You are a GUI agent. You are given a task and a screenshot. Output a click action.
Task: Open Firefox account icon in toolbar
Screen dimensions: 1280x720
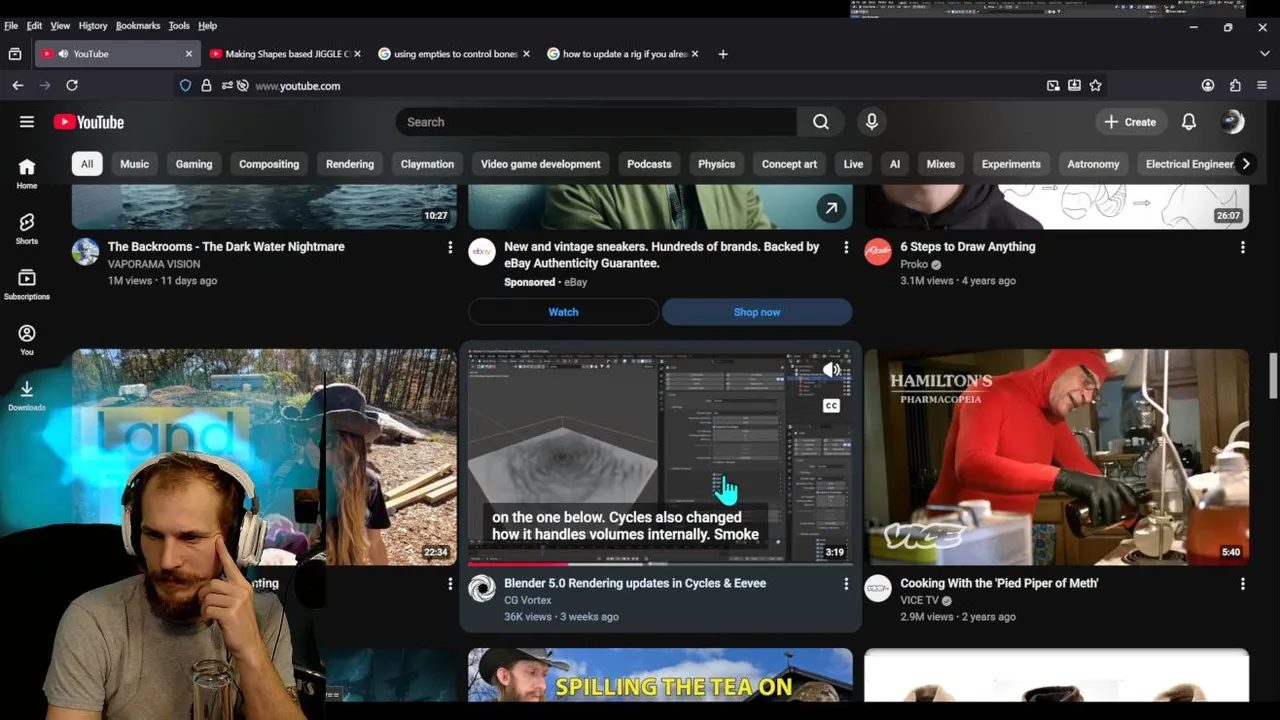tap(1208, 86)
